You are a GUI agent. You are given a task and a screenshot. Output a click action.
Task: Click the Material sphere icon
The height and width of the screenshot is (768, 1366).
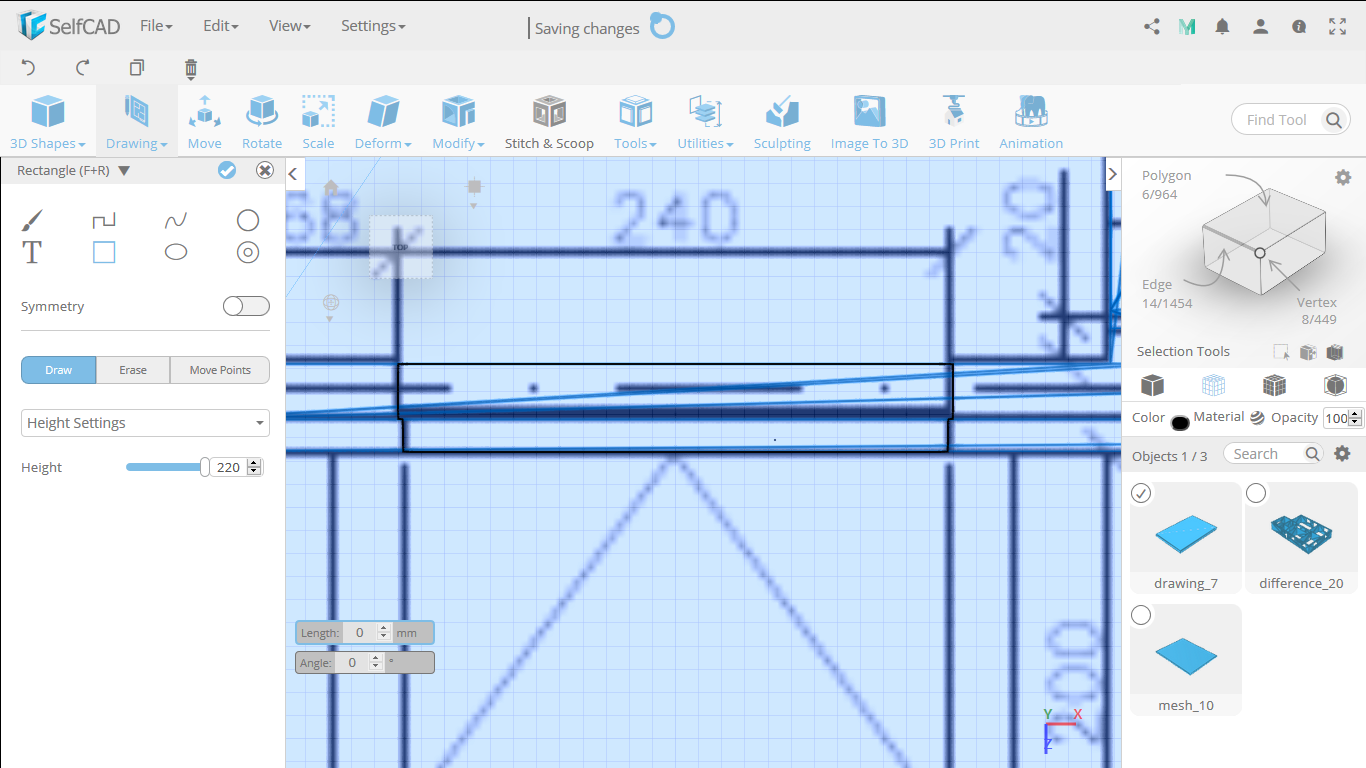click(1257, 418)
